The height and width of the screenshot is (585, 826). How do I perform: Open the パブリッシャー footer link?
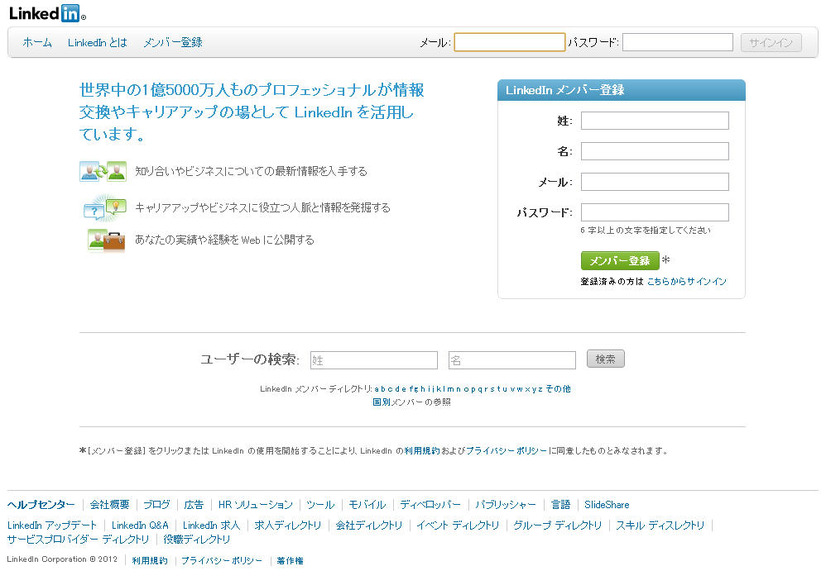[506, 505]
